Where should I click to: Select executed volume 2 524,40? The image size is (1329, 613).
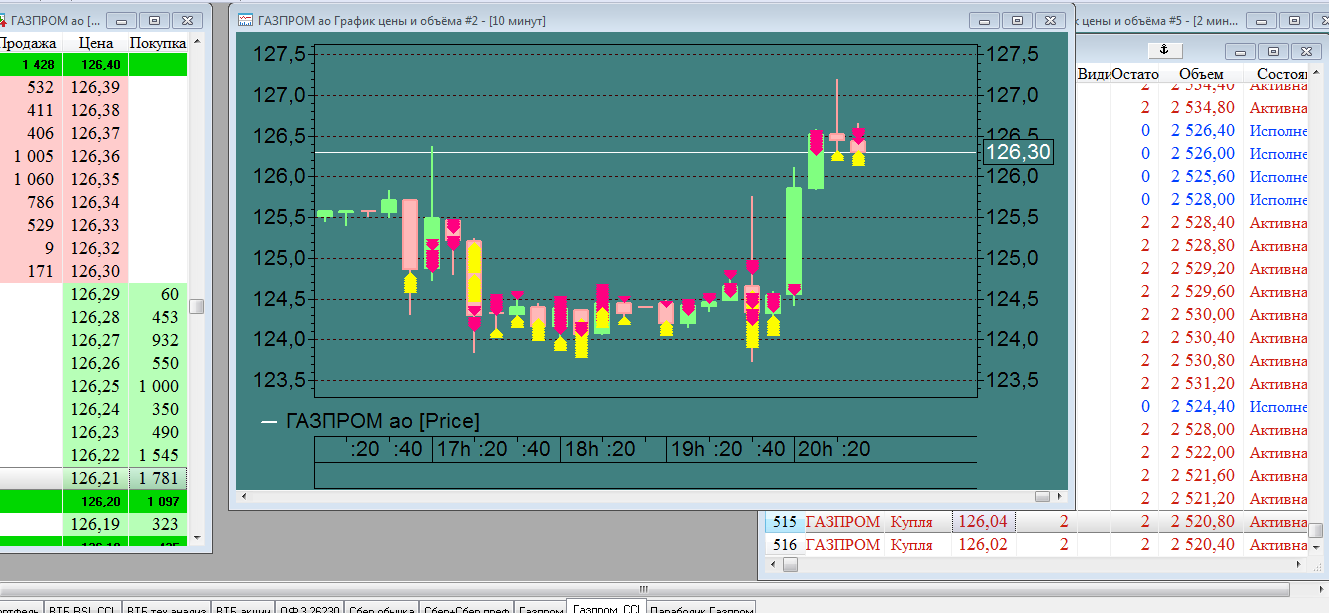click(x=1201, y=407)
